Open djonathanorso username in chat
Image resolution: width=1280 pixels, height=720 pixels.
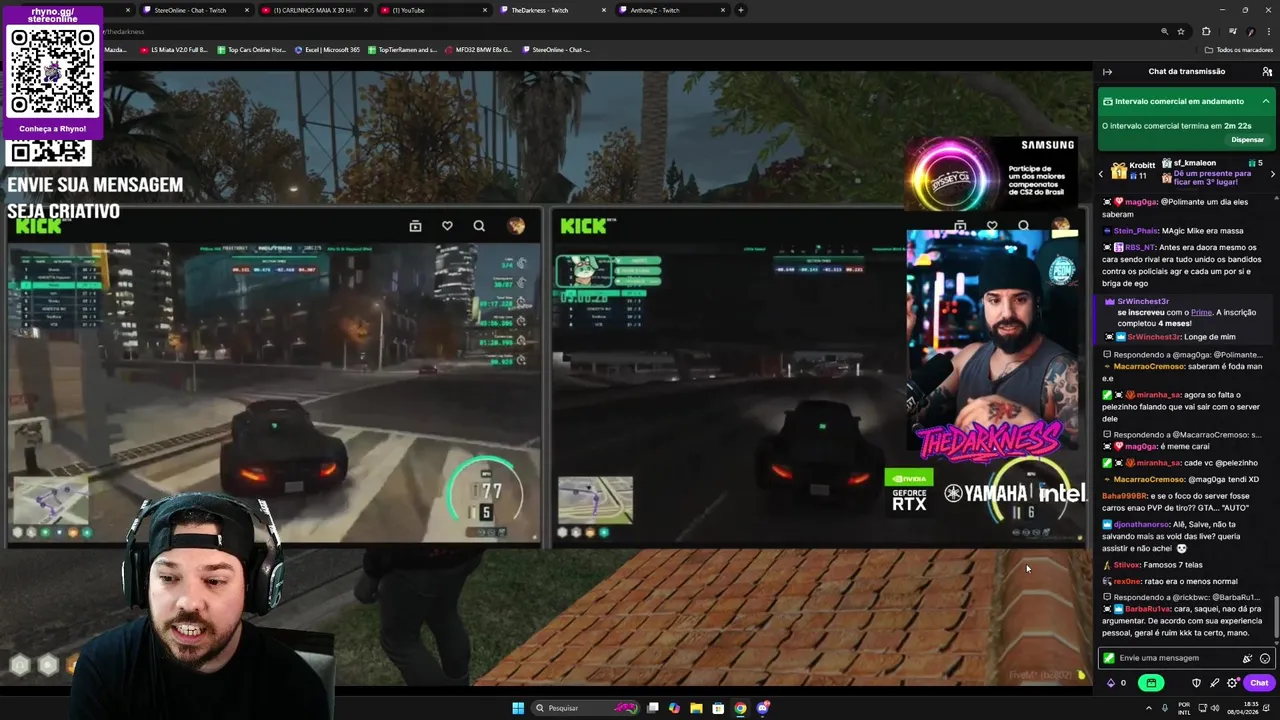click(x=1140, y=524)
